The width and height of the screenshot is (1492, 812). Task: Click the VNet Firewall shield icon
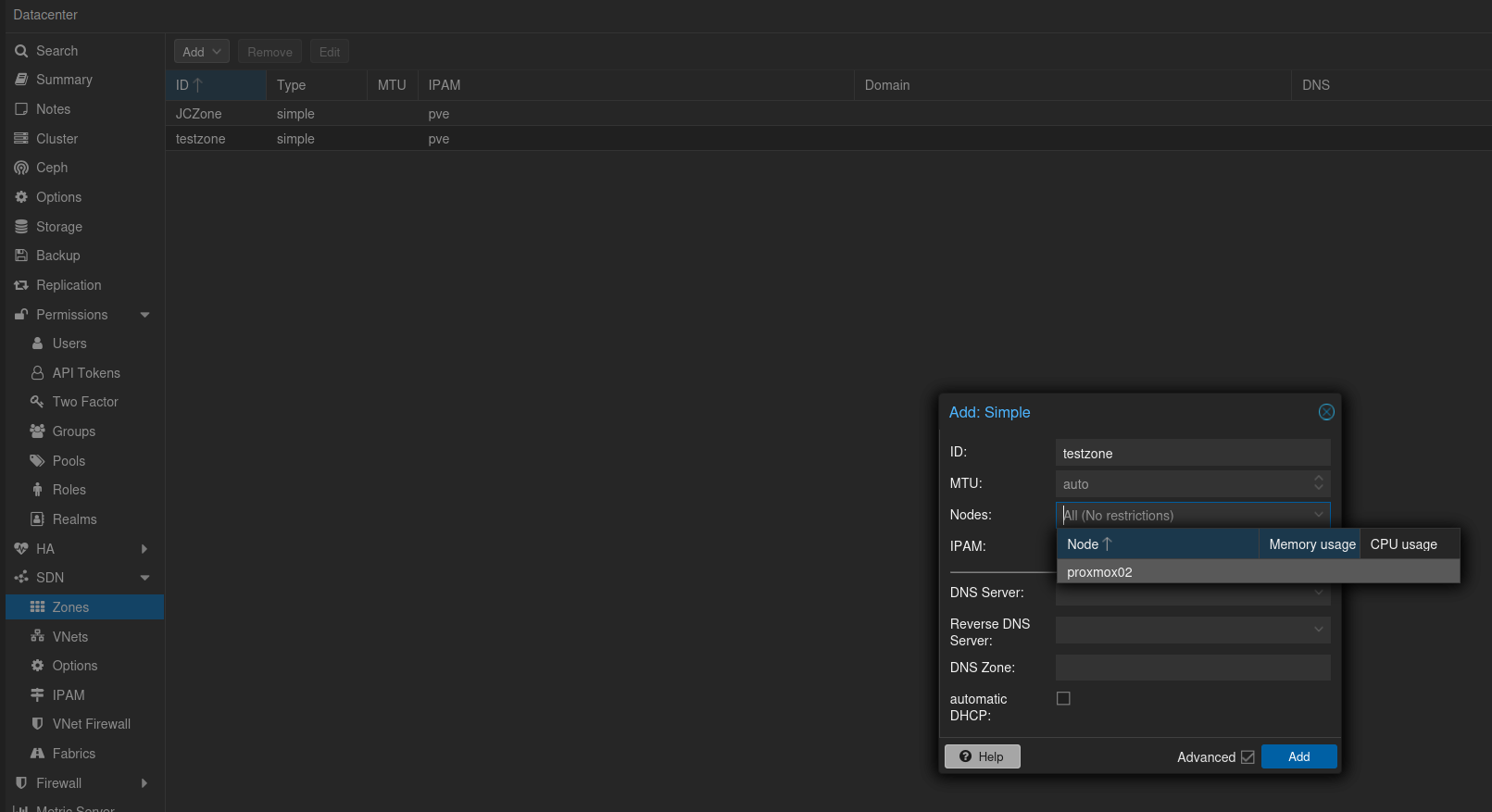(x=38, y=724)
